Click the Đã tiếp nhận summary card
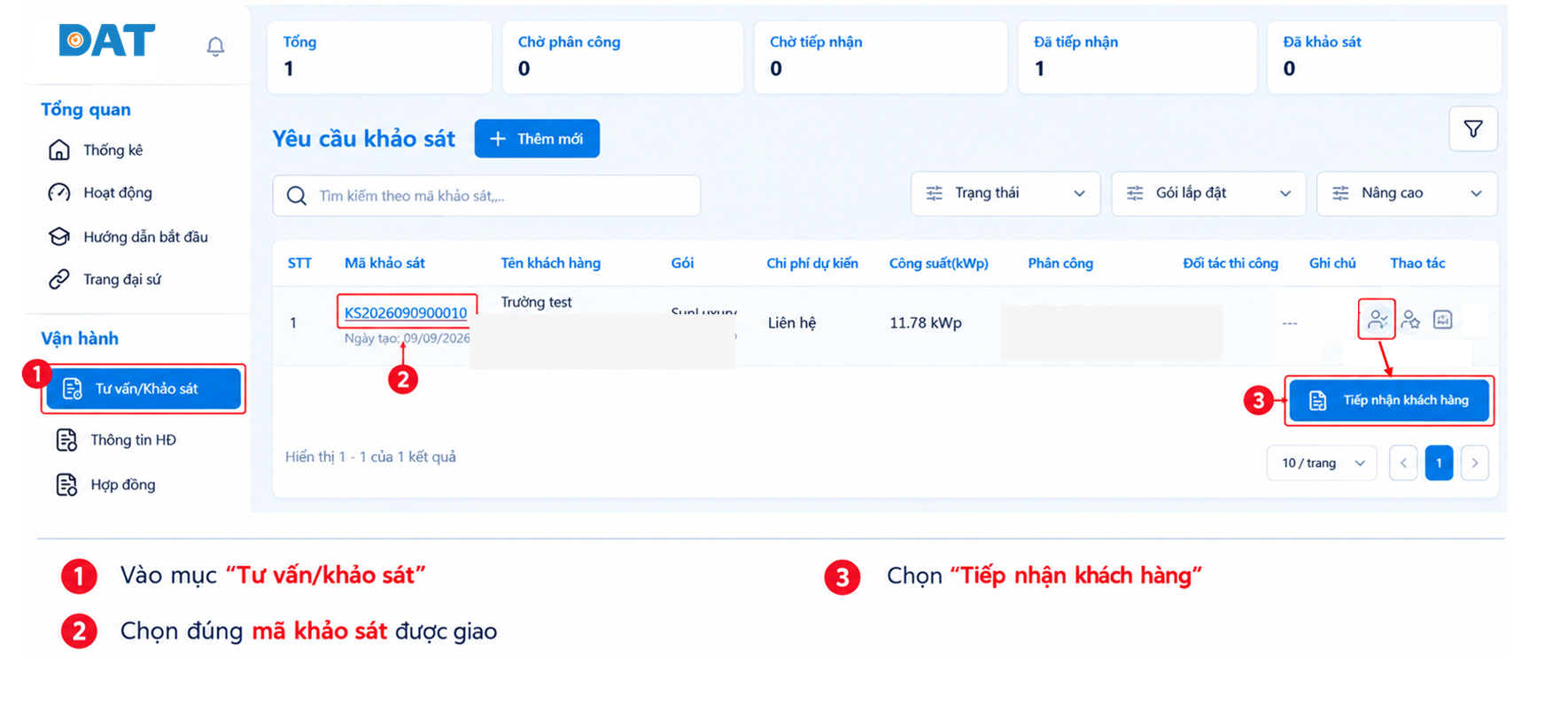Screen dimensions: 1568x726 point(1137,58)
